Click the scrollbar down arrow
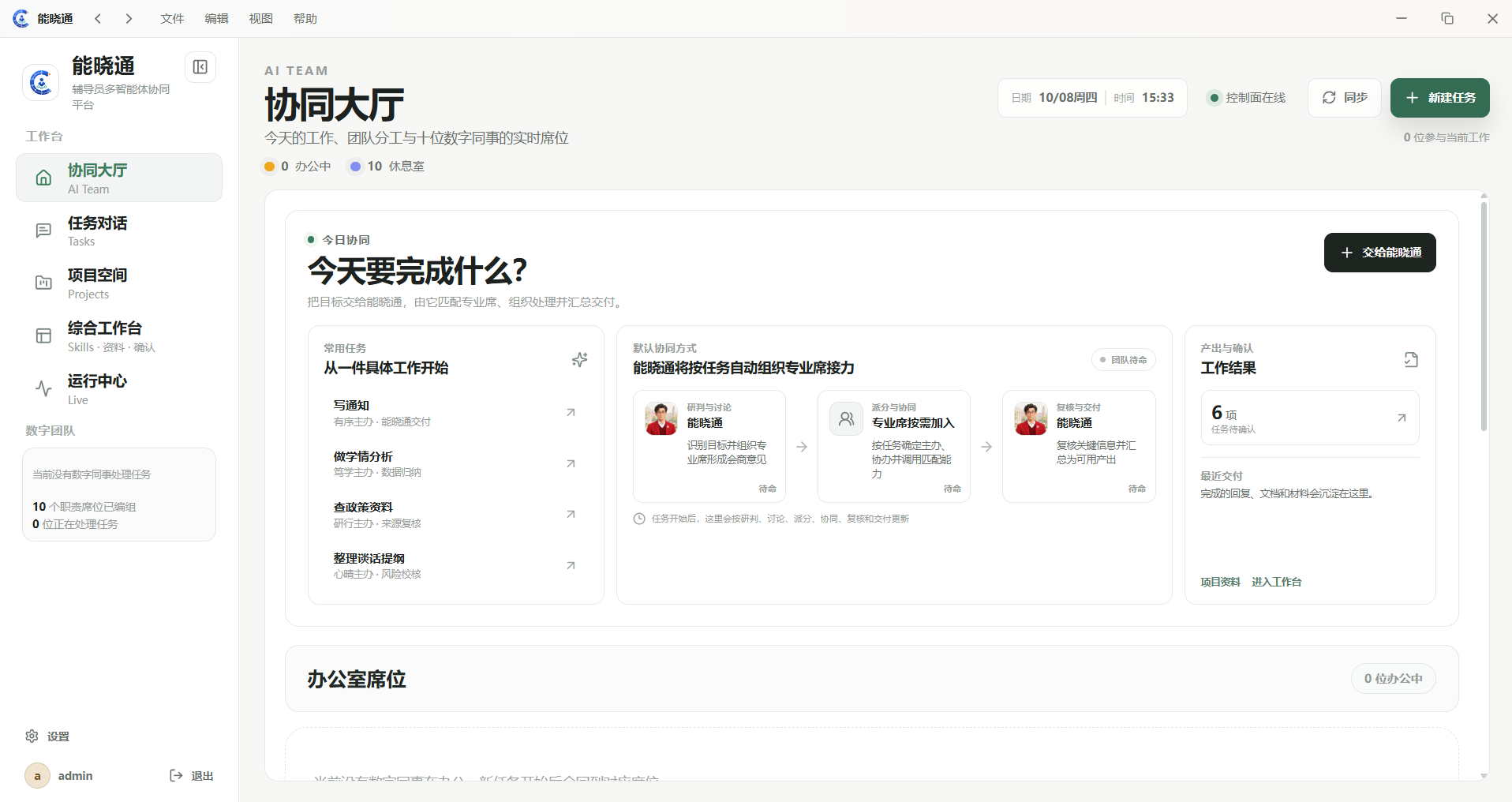1512x802 pixels. click(1484, 776)
